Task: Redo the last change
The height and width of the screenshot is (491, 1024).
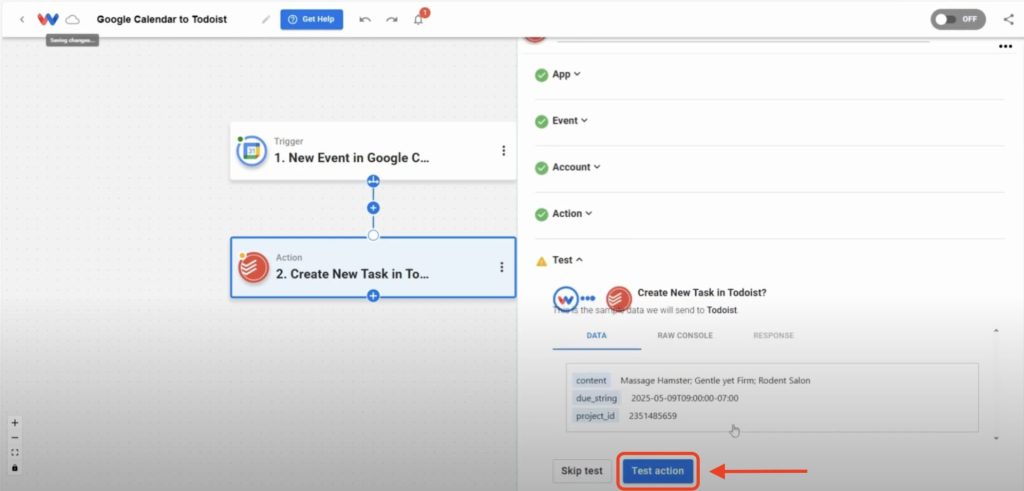Action: (x=391, y=20)
